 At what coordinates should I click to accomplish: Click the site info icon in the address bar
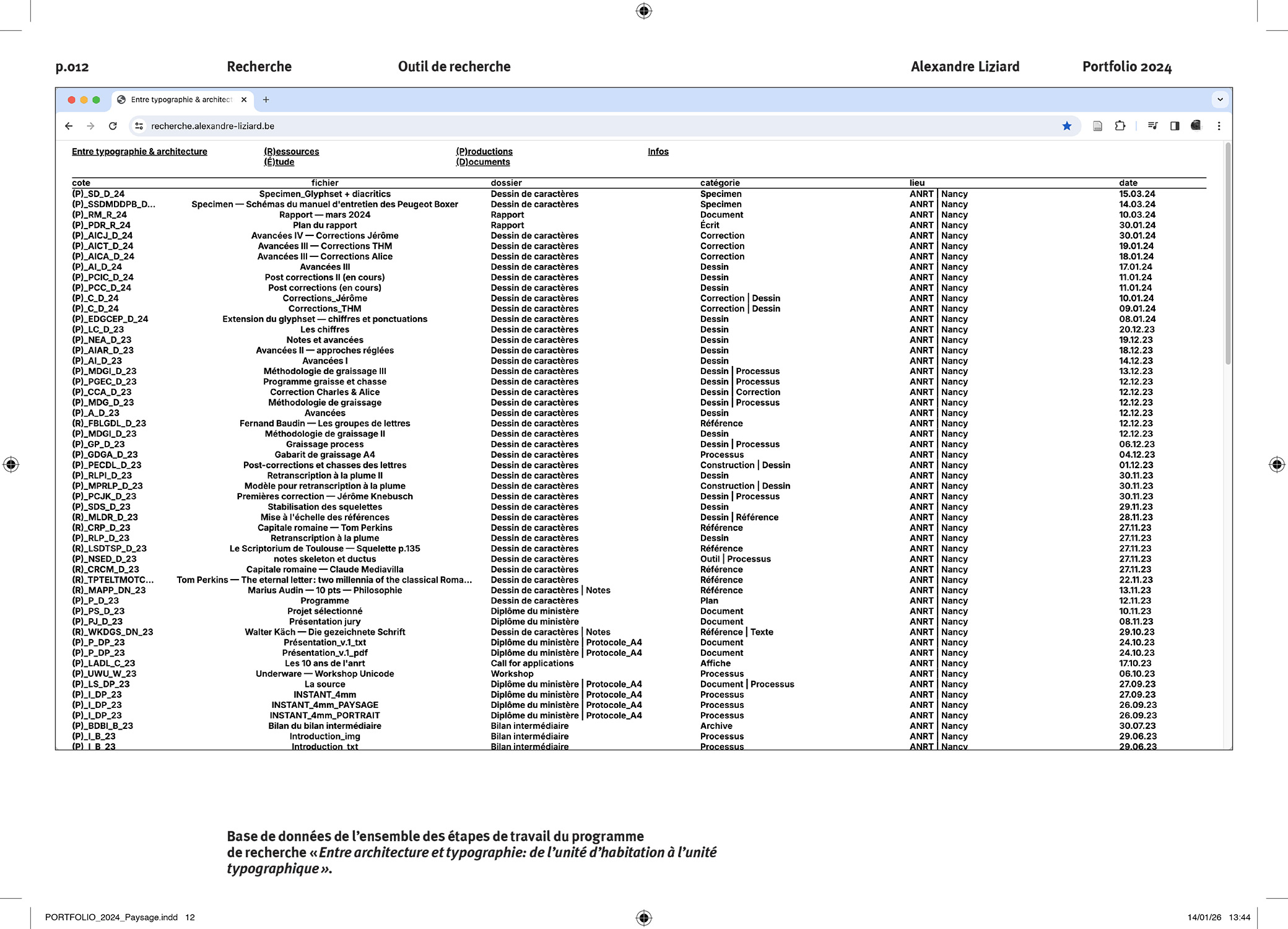pos(139,126)
